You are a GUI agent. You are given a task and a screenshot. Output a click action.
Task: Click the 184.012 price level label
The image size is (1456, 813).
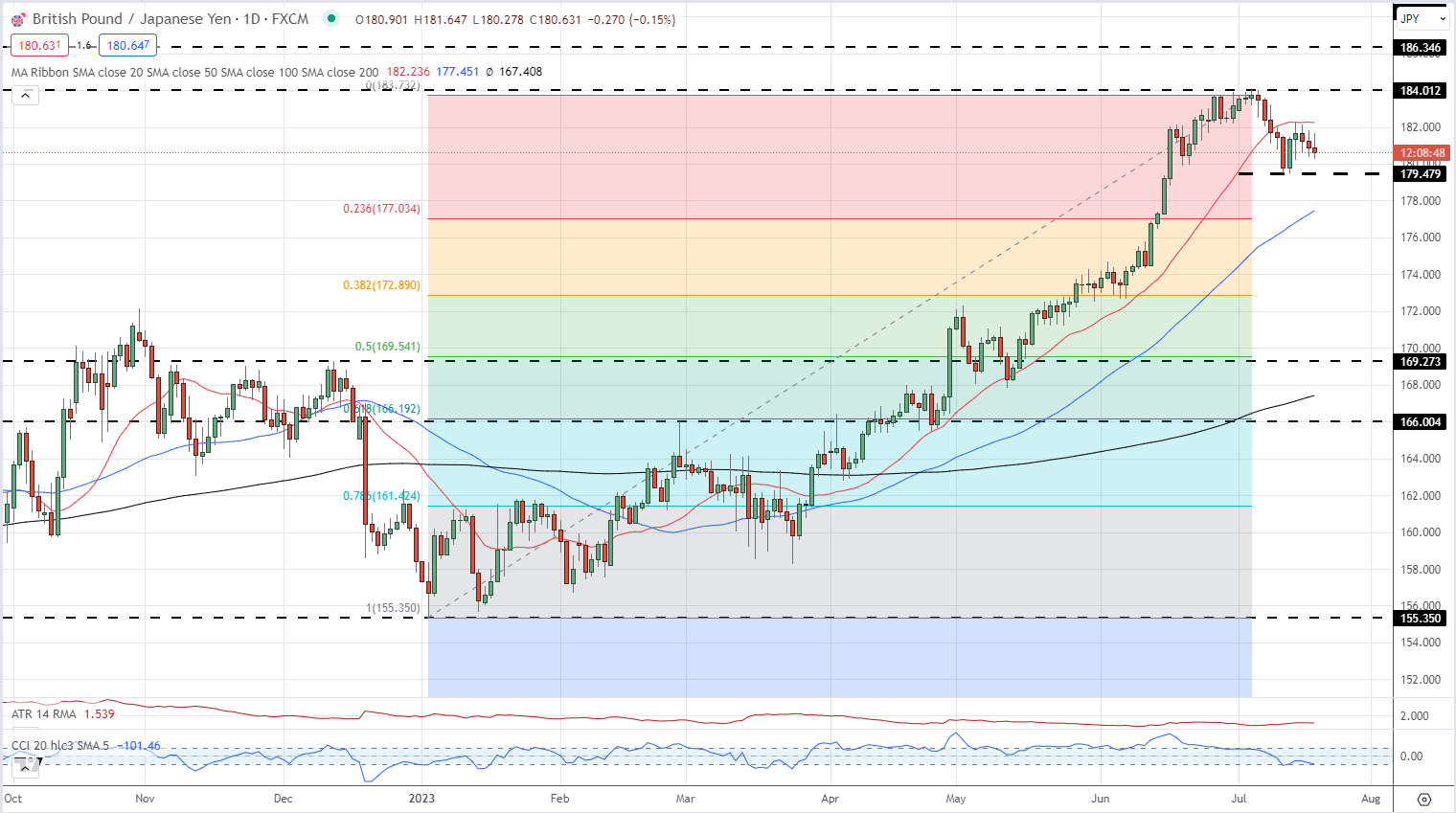(1421, 91)
